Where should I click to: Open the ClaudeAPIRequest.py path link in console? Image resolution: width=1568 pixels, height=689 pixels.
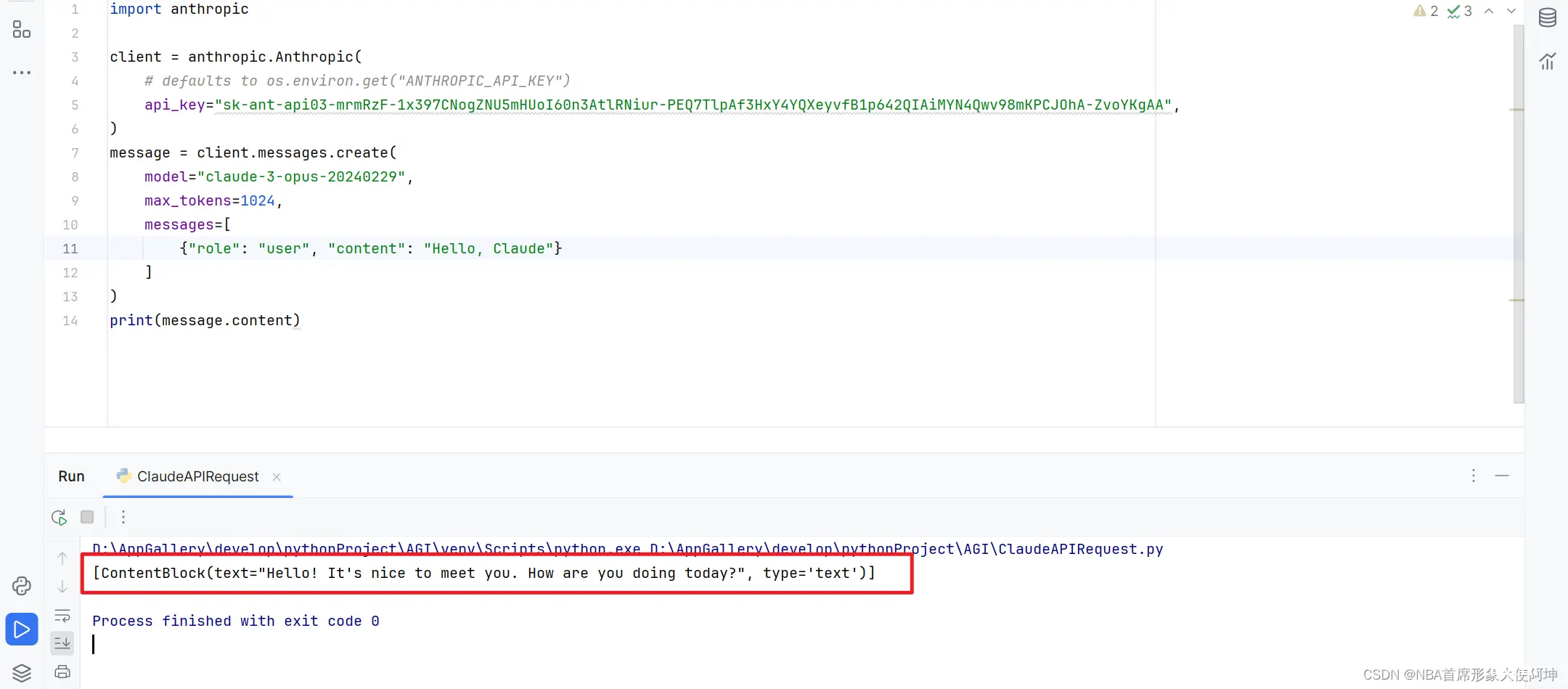(x=907, y=549)
